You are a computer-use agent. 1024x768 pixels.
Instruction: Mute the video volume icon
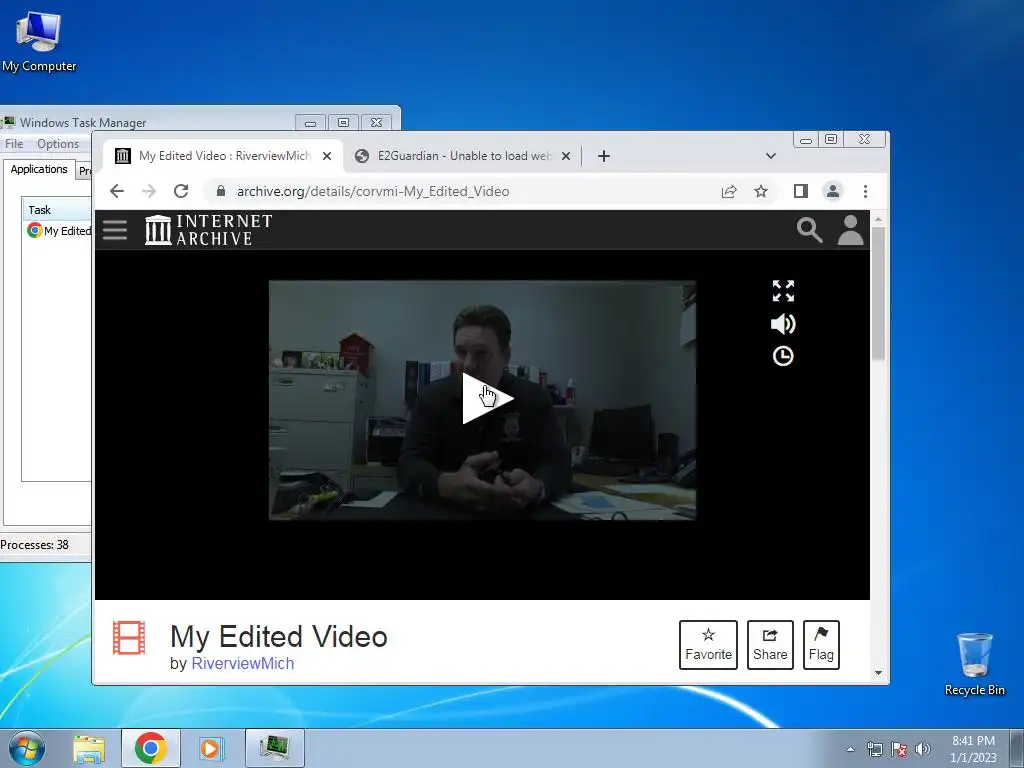pos(783,324)
